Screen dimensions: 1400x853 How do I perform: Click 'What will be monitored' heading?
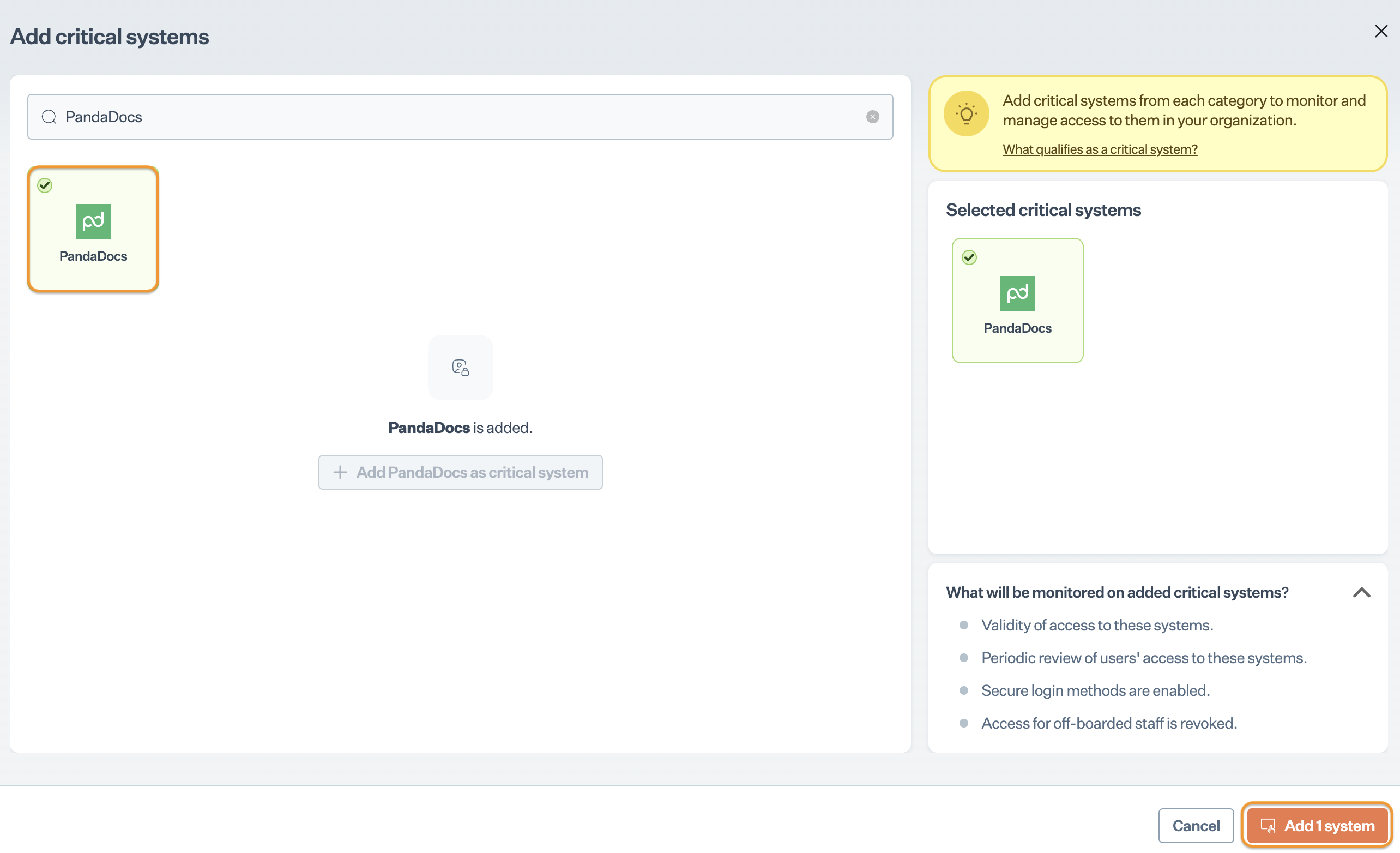[x=1117, y=593]
